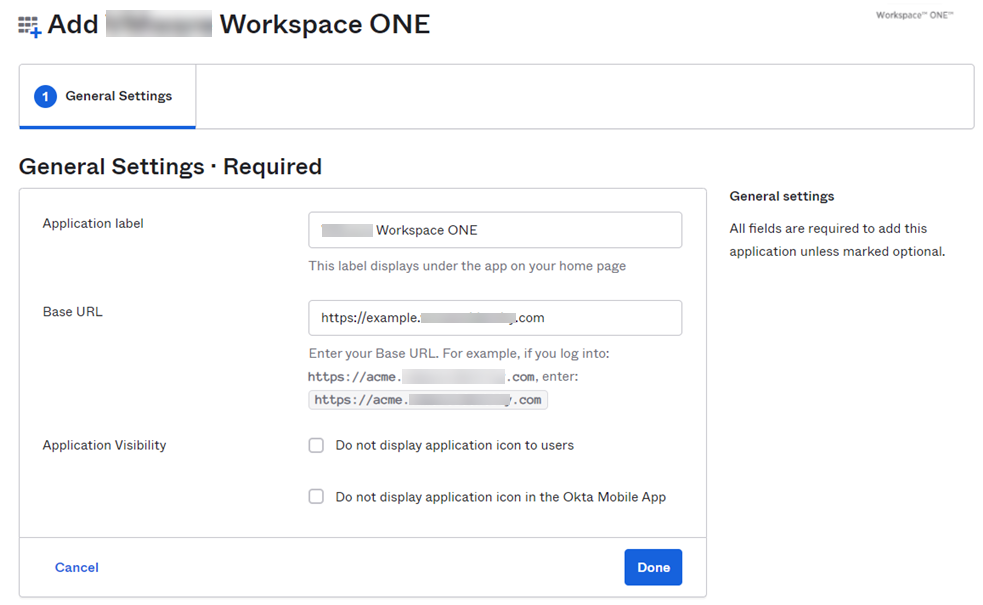Check Do not display icon in Okta Mobile App
The width and height of the screenshot is (983, 605).
click(x=316, y=497)
